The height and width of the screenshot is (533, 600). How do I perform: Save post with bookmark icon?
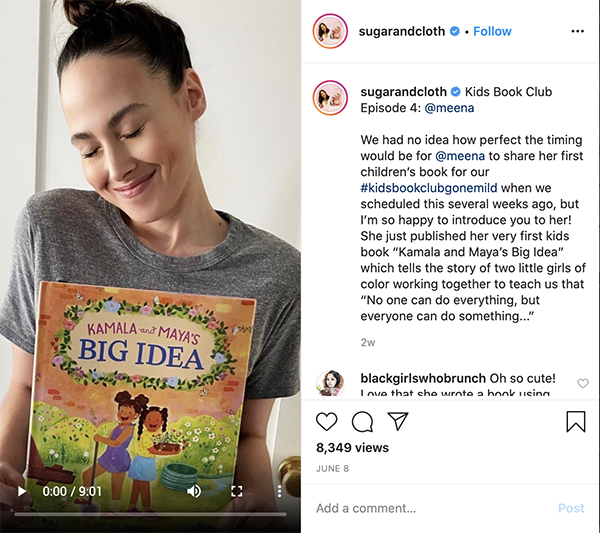click(x=576, y=422)
